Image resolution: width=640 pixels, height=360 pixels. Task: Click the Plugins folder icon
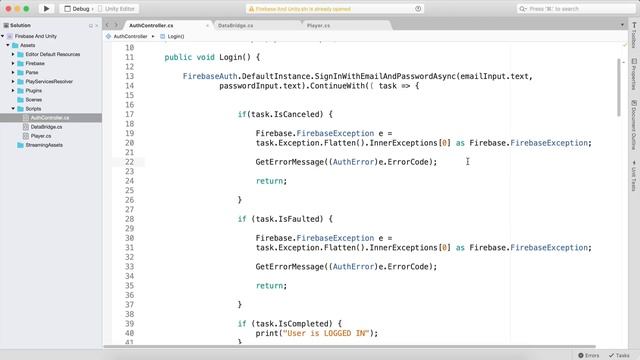pyautogui.click(x=20, y=91)
